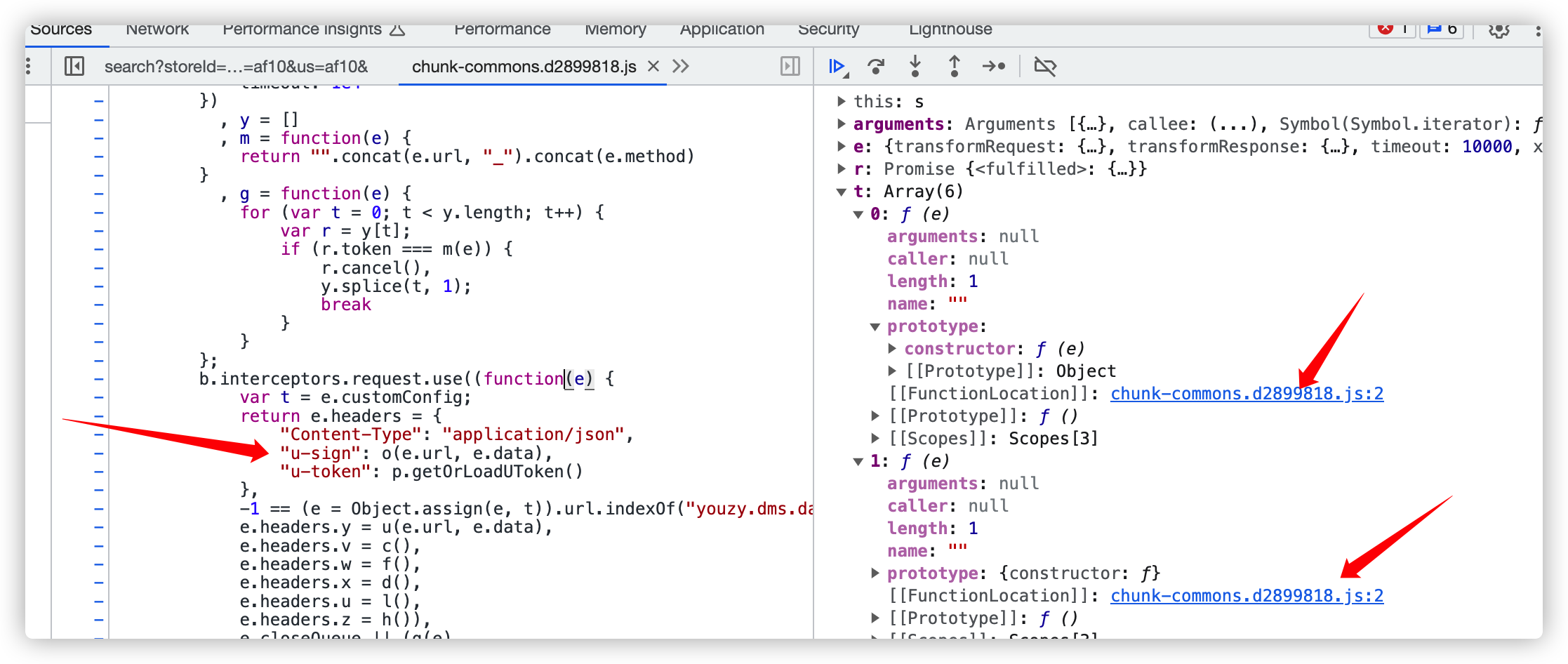Screen dimensions: 1568x664
Task: Click the 'y.splice(t, 1);' code line
Action: pos(396,286)
